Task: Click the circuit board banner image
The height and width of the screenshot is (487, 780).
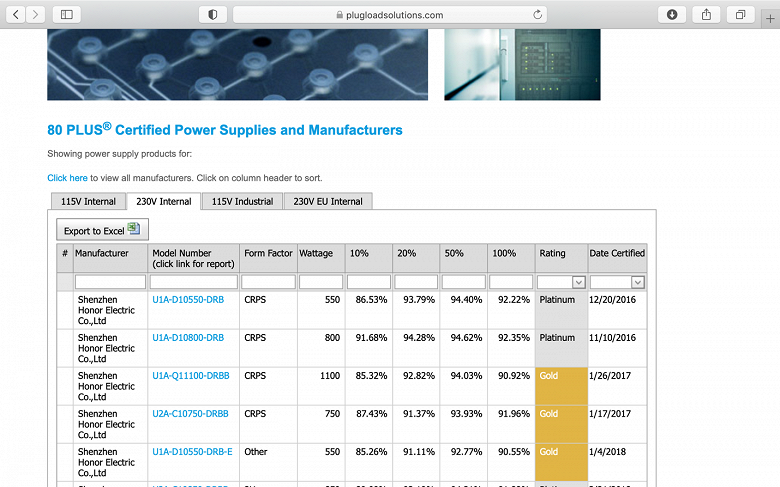Action: (237, 64)
